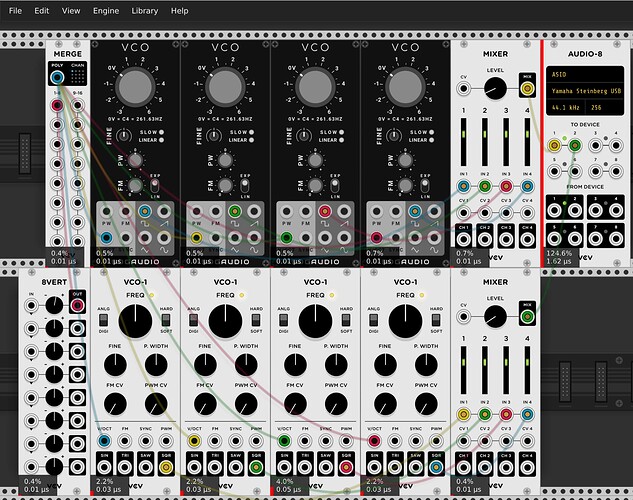Click SIN output on second VCO-1 module
633x500 pixels.
coord(195,468)
